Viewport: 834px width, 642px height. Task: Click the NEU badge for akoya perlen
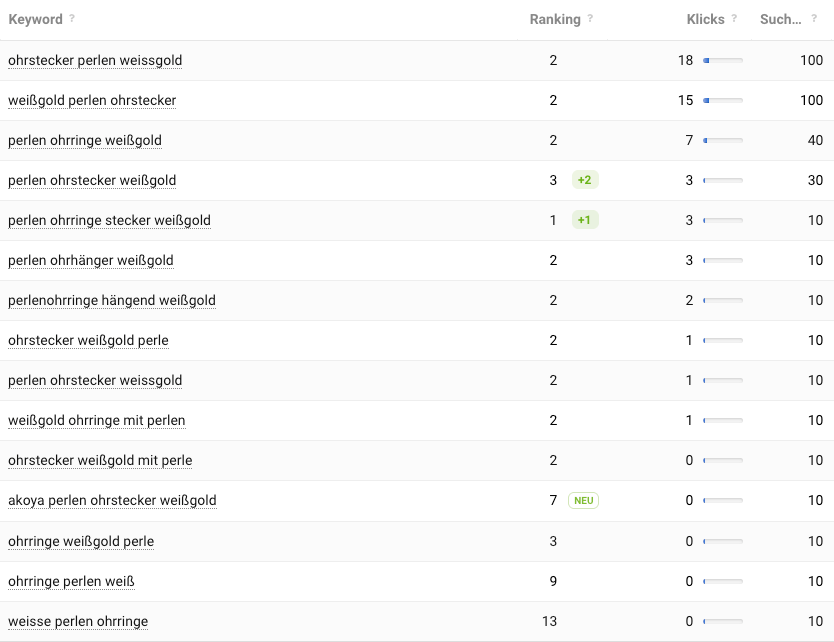[x=583, y=501]
